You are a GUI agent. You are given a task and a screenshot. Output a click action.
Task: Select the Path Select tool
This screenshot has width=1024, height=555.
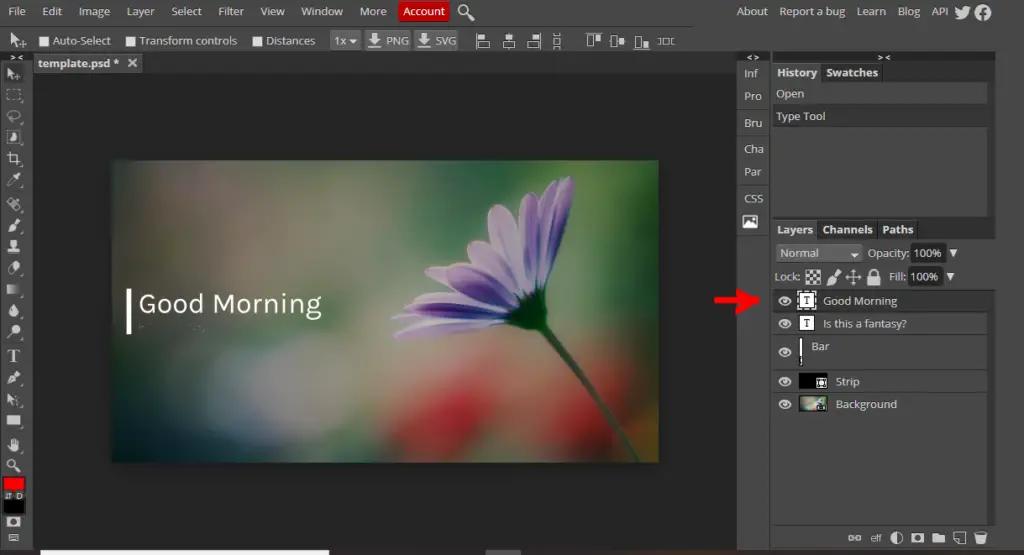(x=13, y=399)
